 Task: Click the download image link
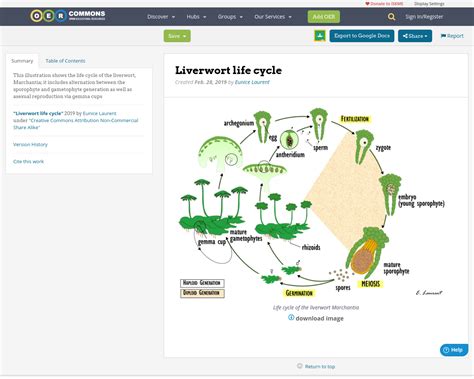(x=319, y=318)
